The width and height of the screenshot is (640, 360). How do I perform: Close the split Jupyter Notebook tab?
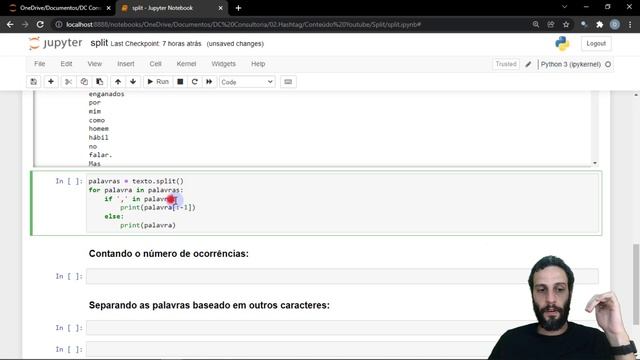coord(220,8)
